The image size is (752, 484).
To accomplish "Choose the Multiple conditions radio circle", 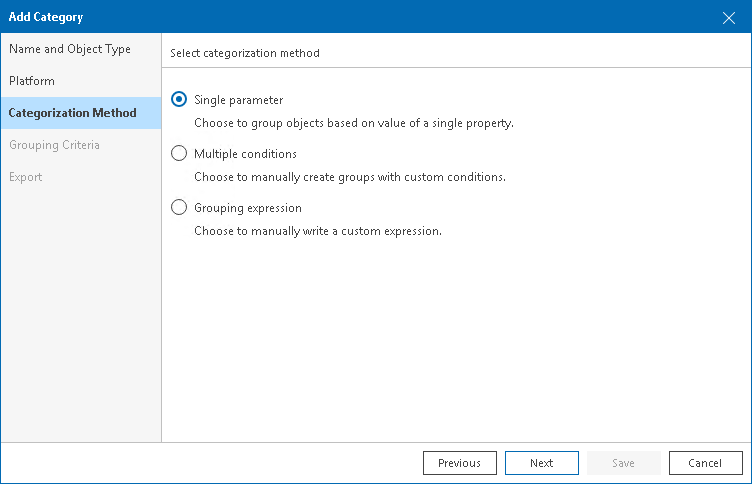I will (179, 154).
